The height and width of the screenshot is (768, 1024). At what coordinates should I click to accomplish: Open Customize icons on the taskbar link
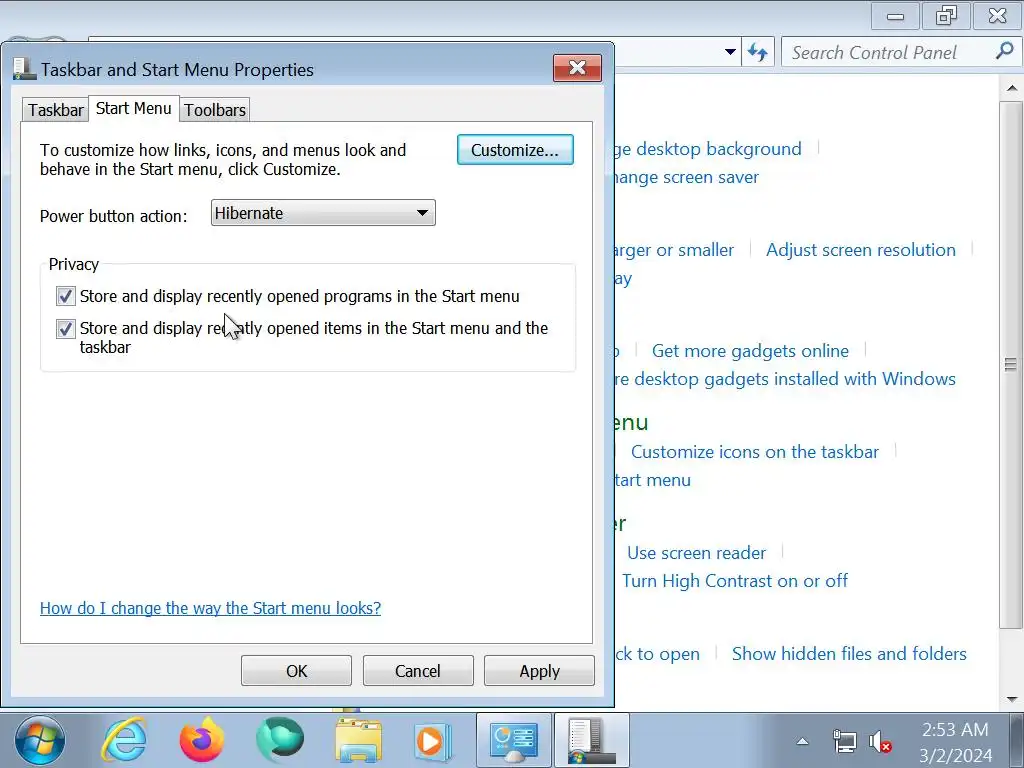point(755,451)
